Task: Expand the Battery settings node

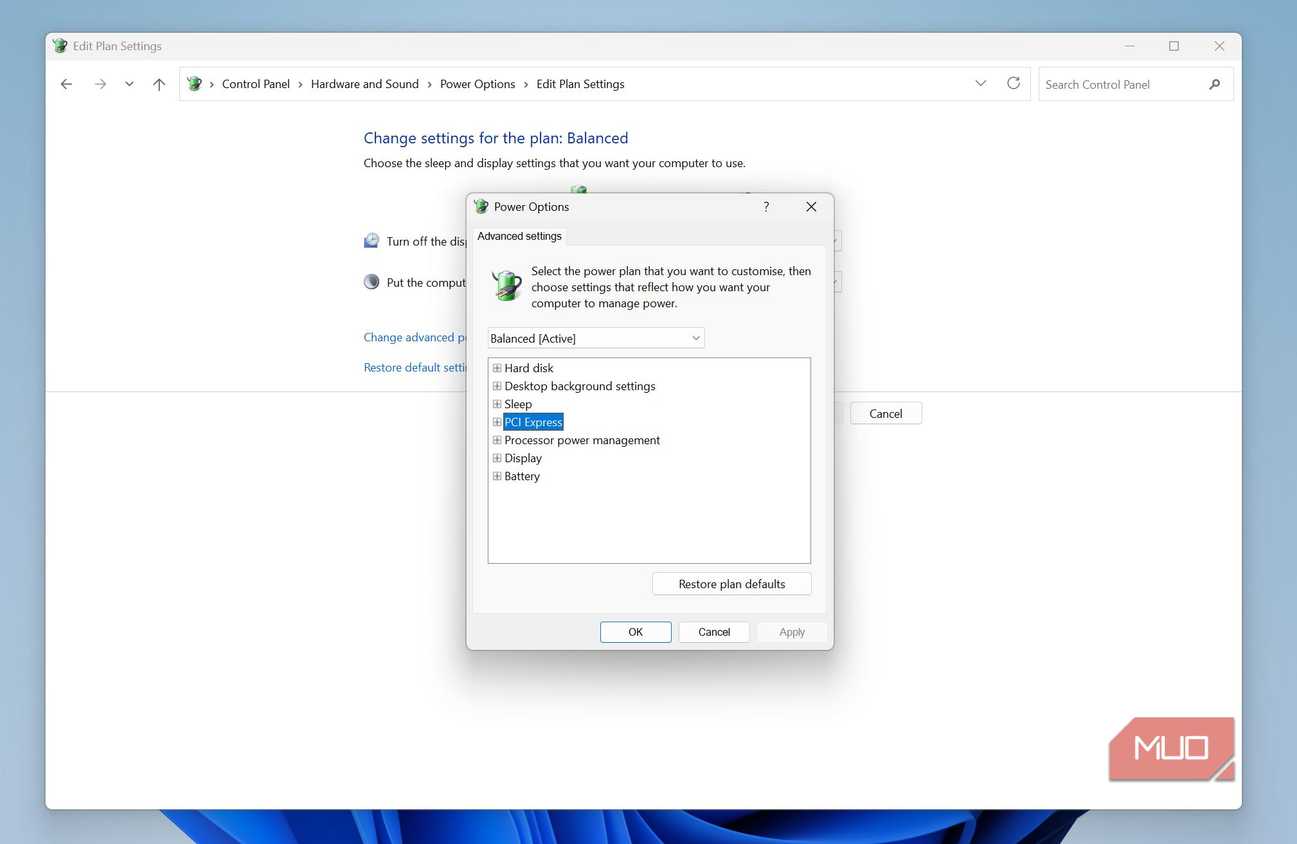Action: (497, 476)
